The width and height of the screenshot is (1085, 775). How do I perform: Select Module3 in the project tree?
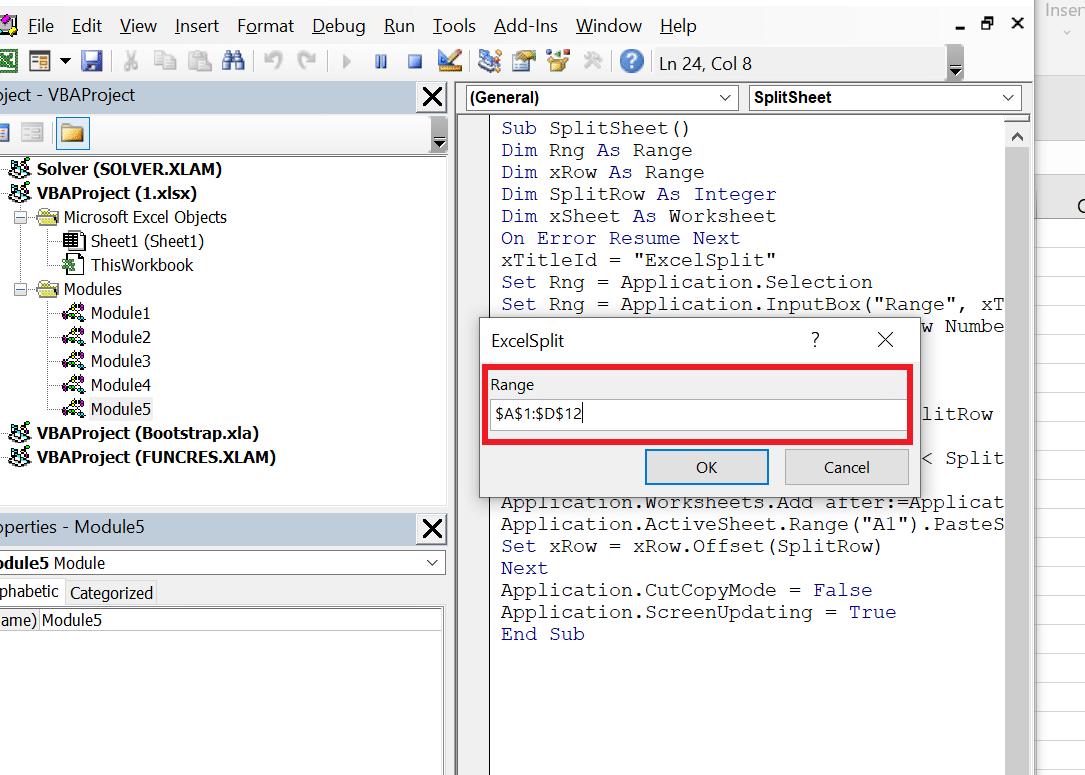point(120,361)
